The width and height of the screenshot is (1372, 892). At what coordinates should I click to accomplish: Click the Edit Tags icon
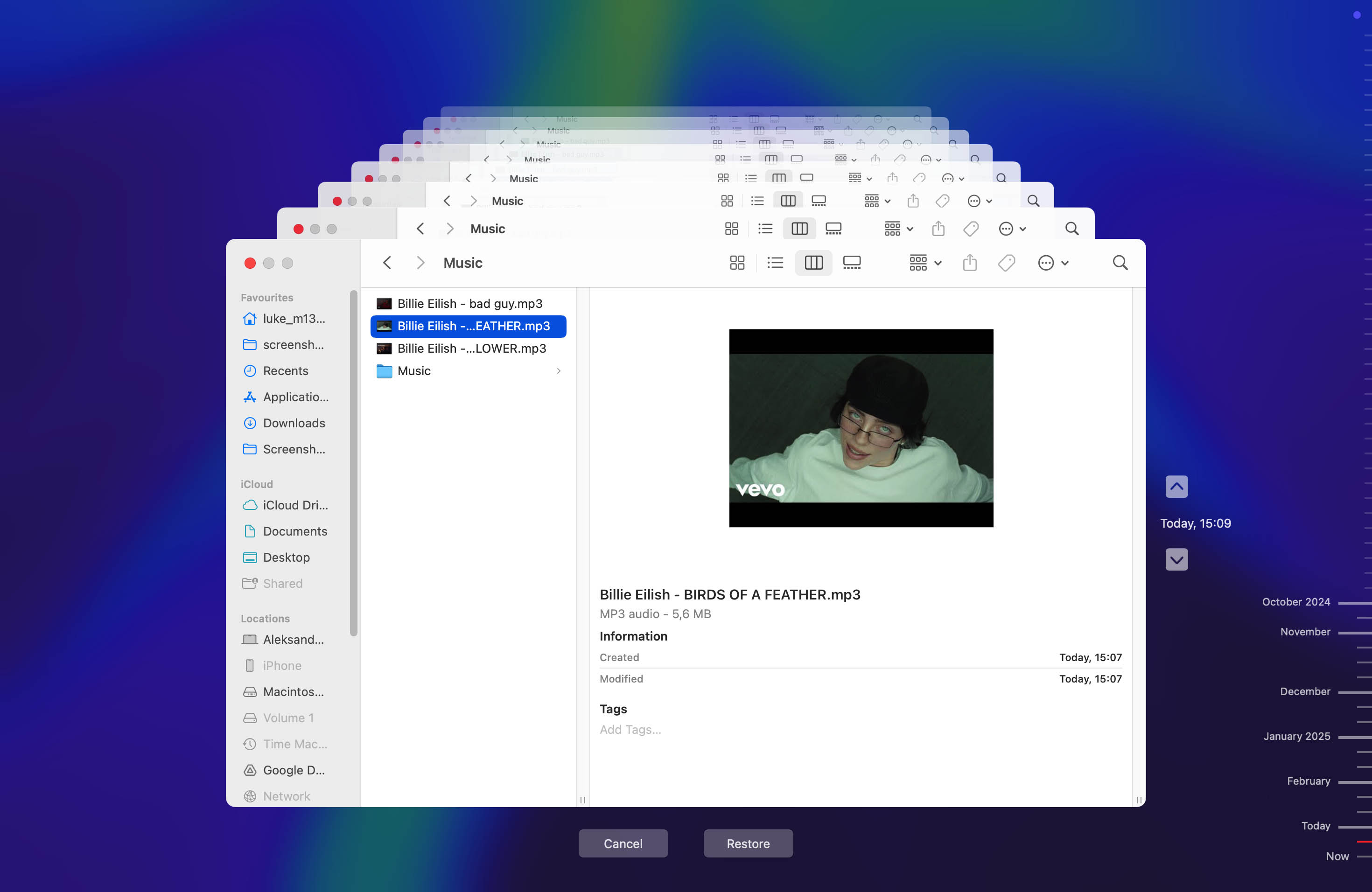[x=1006, y=263]
